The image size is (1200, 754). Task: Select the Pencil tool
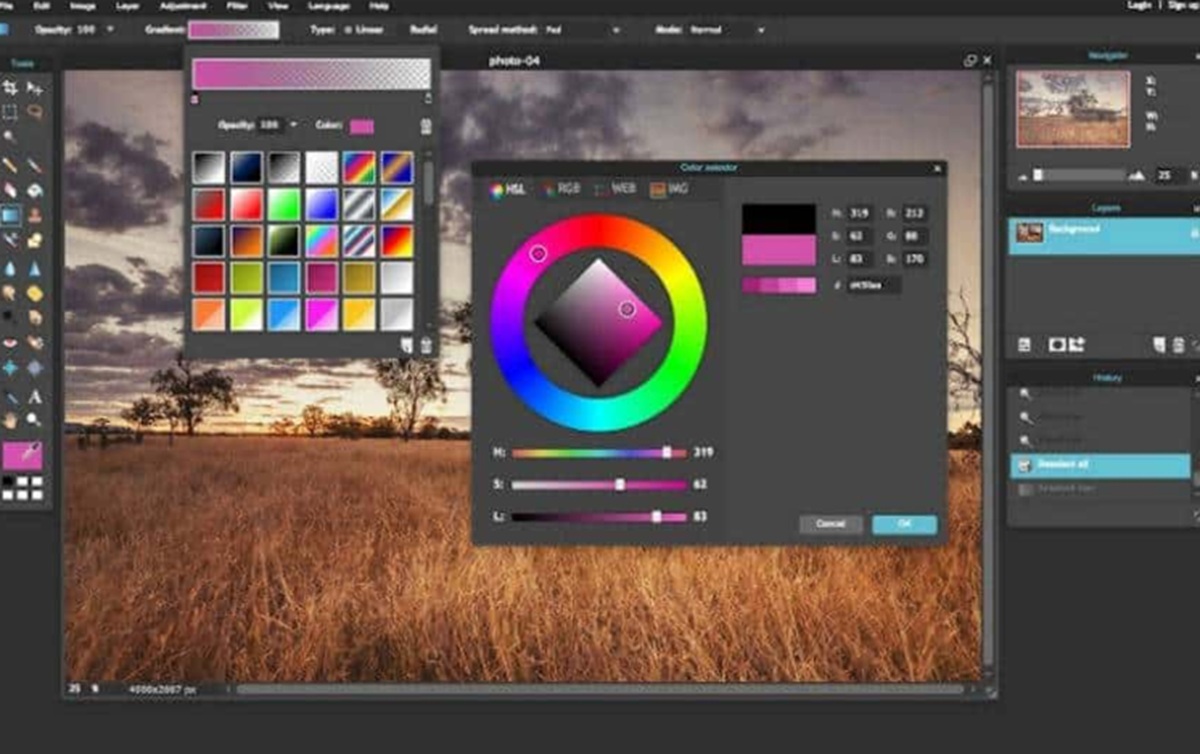tap(10, 164)
